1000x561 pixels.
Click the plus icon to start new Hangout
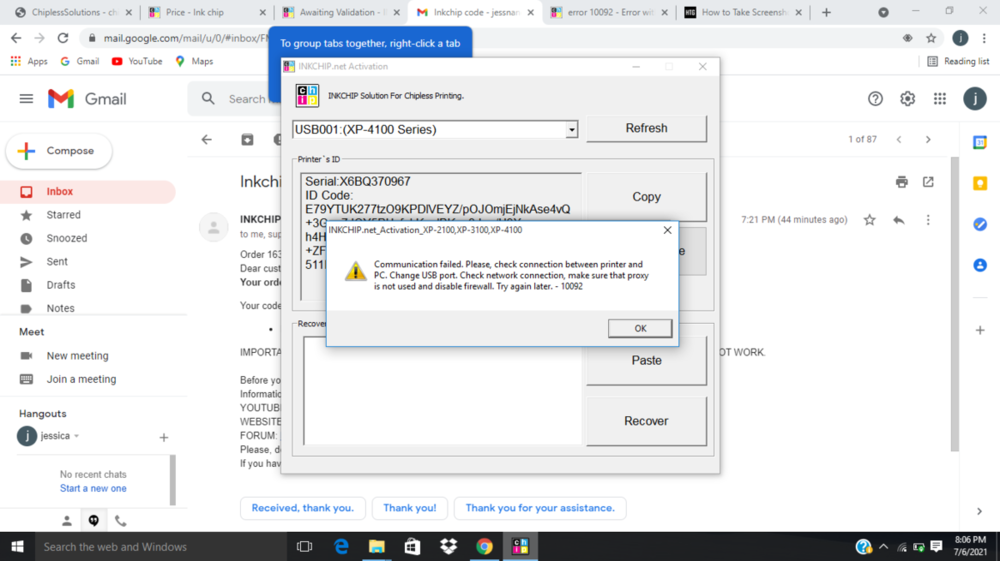(x=164, y=437)
